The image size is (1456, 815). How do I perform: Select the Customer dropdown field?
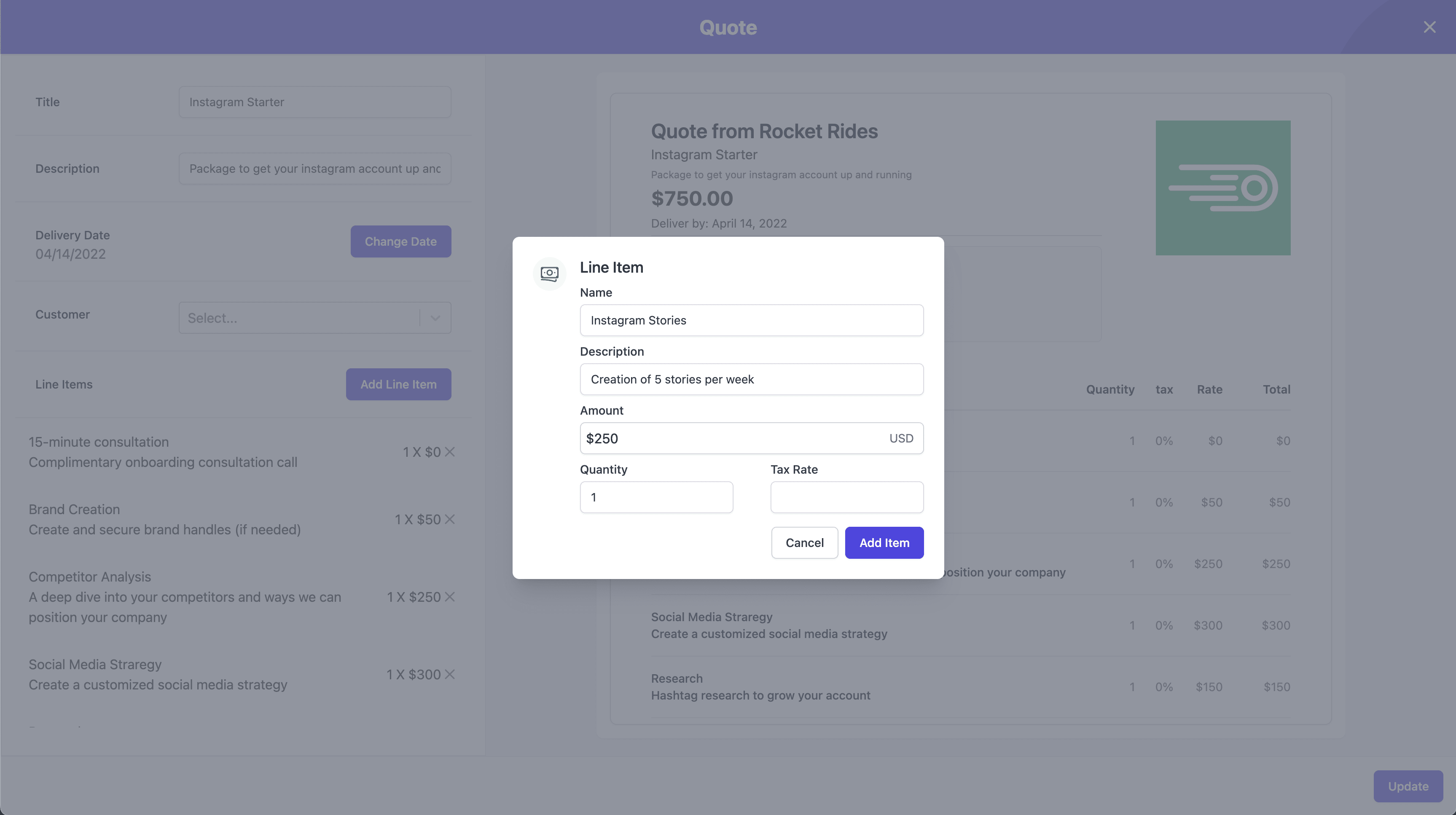point(314,317)
